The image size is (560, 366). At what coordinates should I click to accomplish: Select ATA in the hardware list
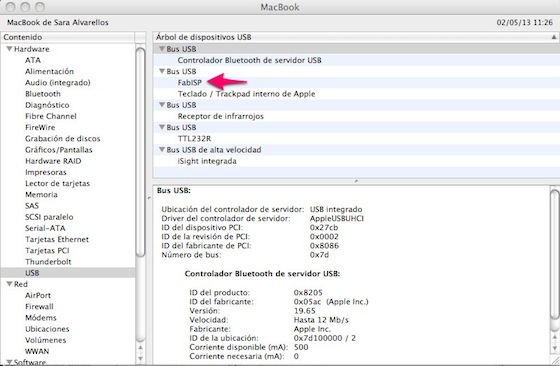[x=33, y=60]
